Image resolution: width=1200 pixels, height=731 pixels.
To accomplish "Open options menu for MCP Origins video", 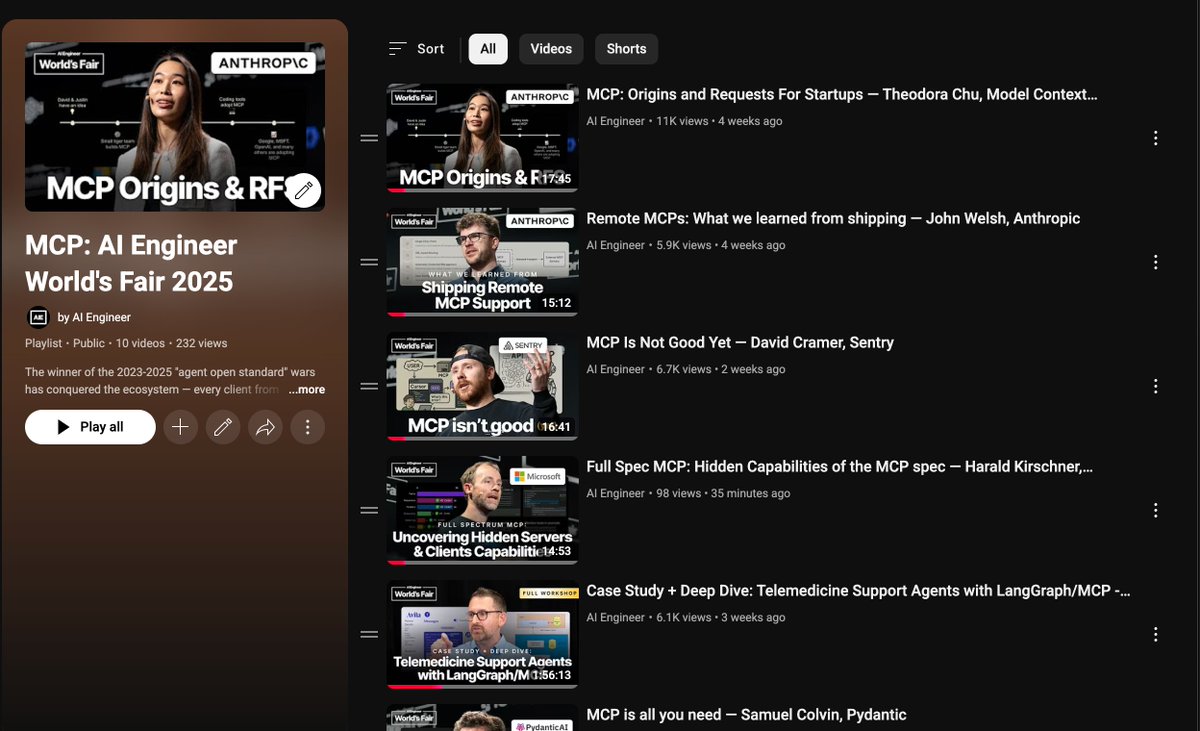I will 1155,138.
